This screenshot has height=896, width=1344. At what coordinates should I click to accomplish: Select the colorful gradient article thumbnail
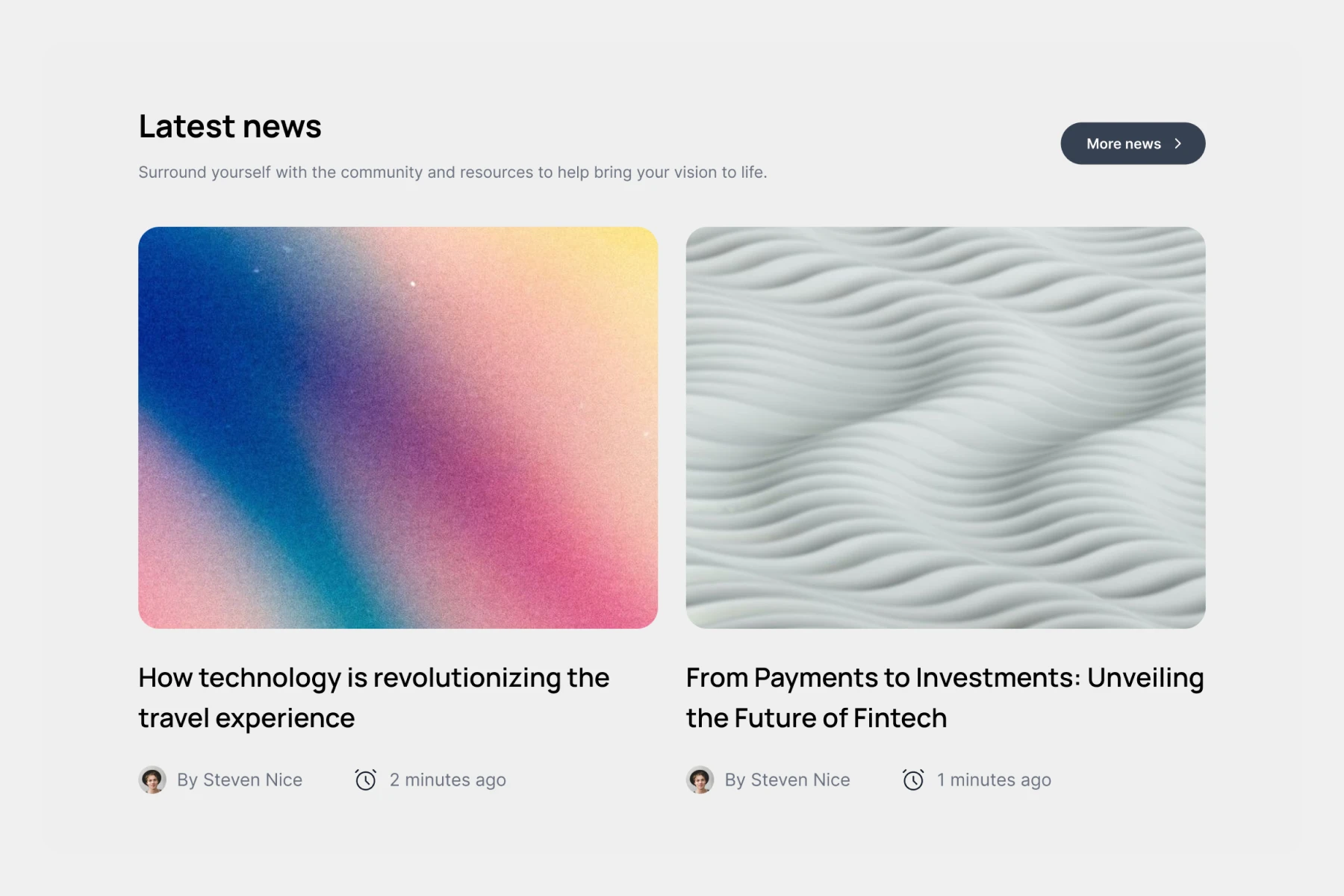(x=398, y=427)
